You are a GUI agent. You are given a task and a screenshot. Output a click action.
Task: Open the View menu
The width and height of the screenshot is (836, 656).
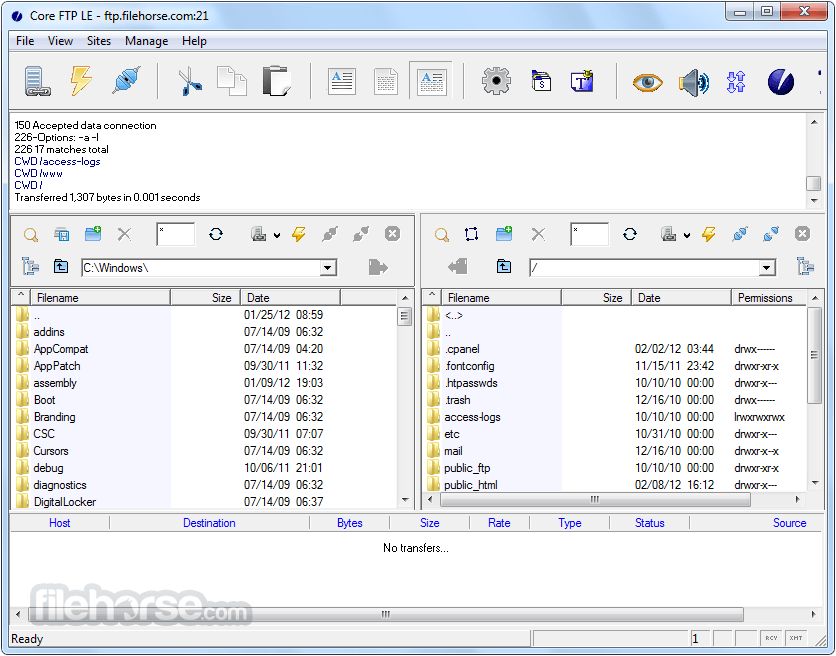coord(60,41)
